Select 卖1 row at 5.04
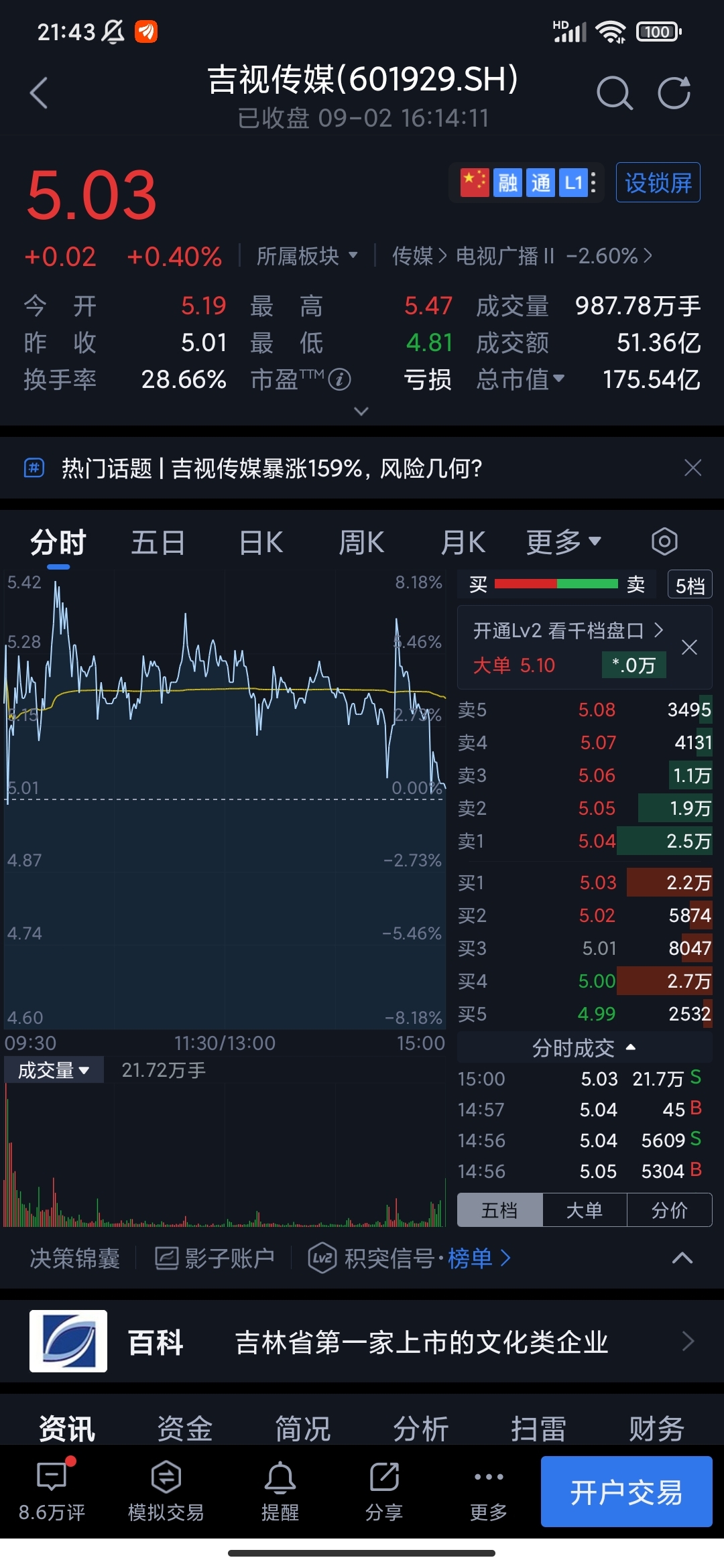The width and height of the screenshot is (724, 1568). (585, 841)
